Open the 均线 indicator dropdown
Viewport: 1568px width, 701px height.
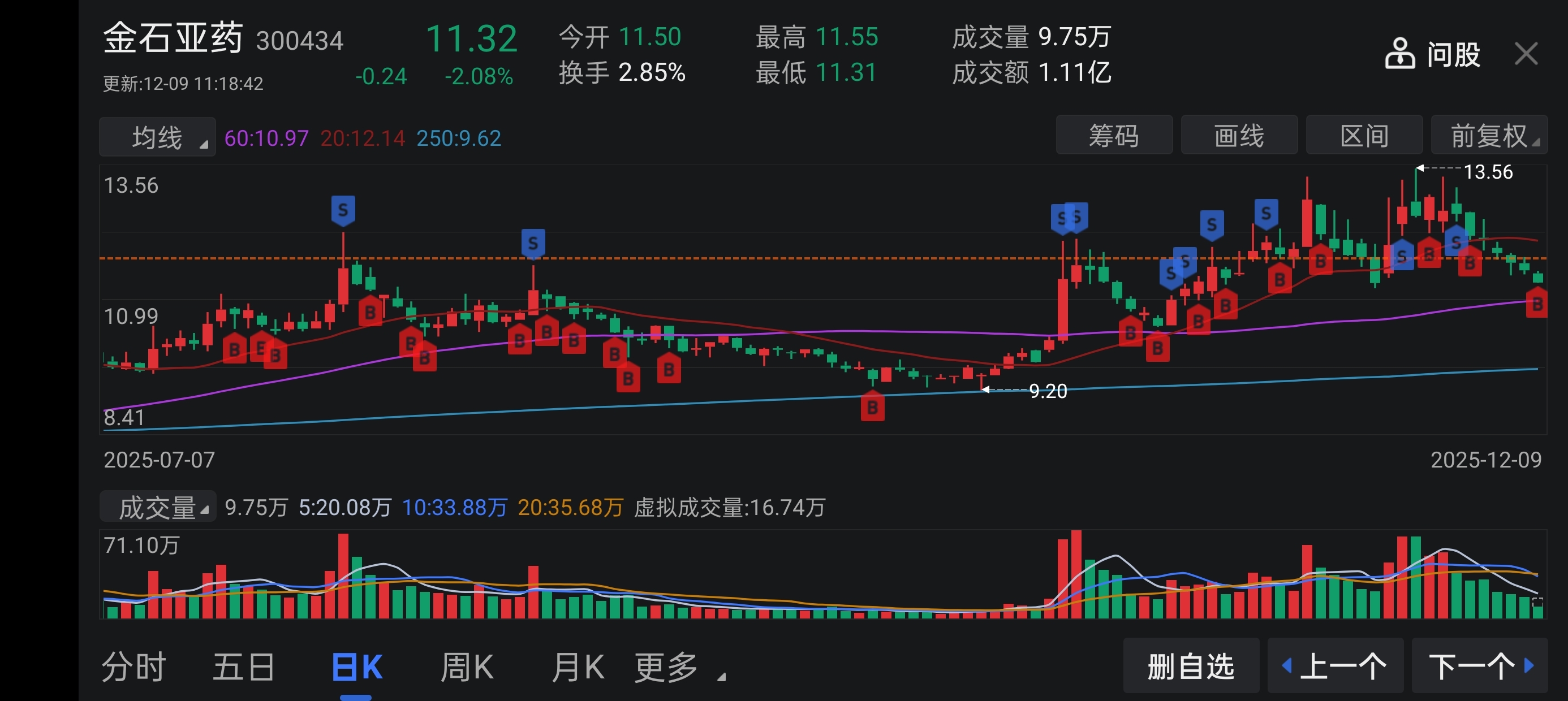click(157, 137)
